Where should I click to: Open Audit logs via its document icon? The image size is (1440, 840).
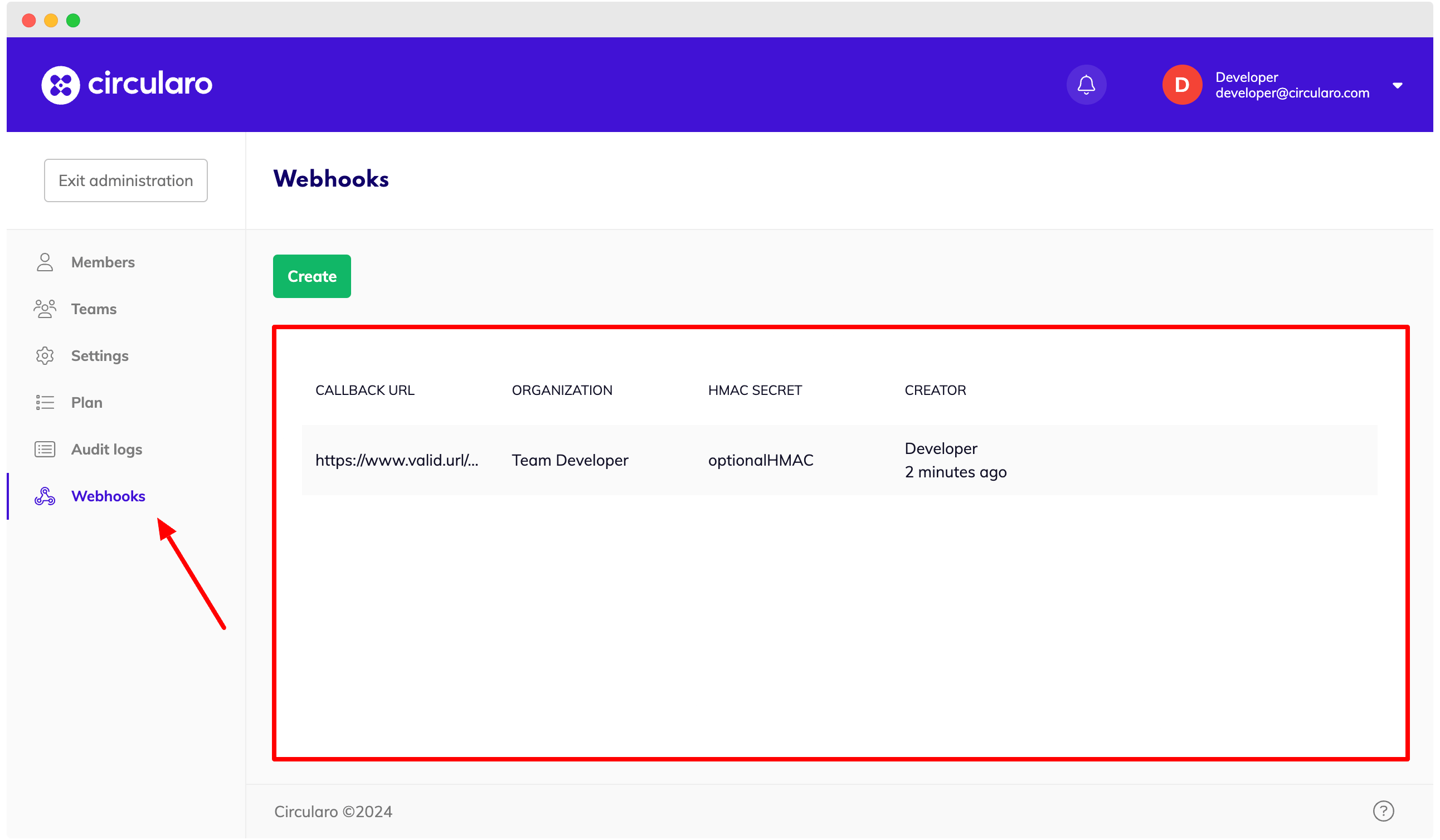[x=45, y=449]
